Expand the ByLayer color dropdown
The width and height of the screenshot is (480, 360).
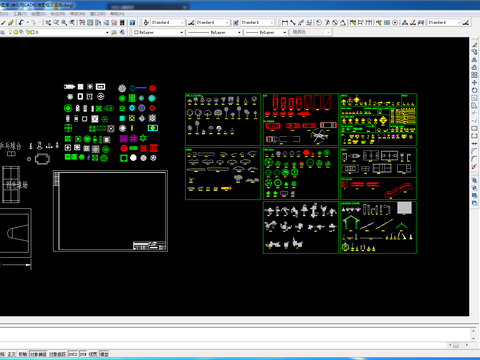159,32
